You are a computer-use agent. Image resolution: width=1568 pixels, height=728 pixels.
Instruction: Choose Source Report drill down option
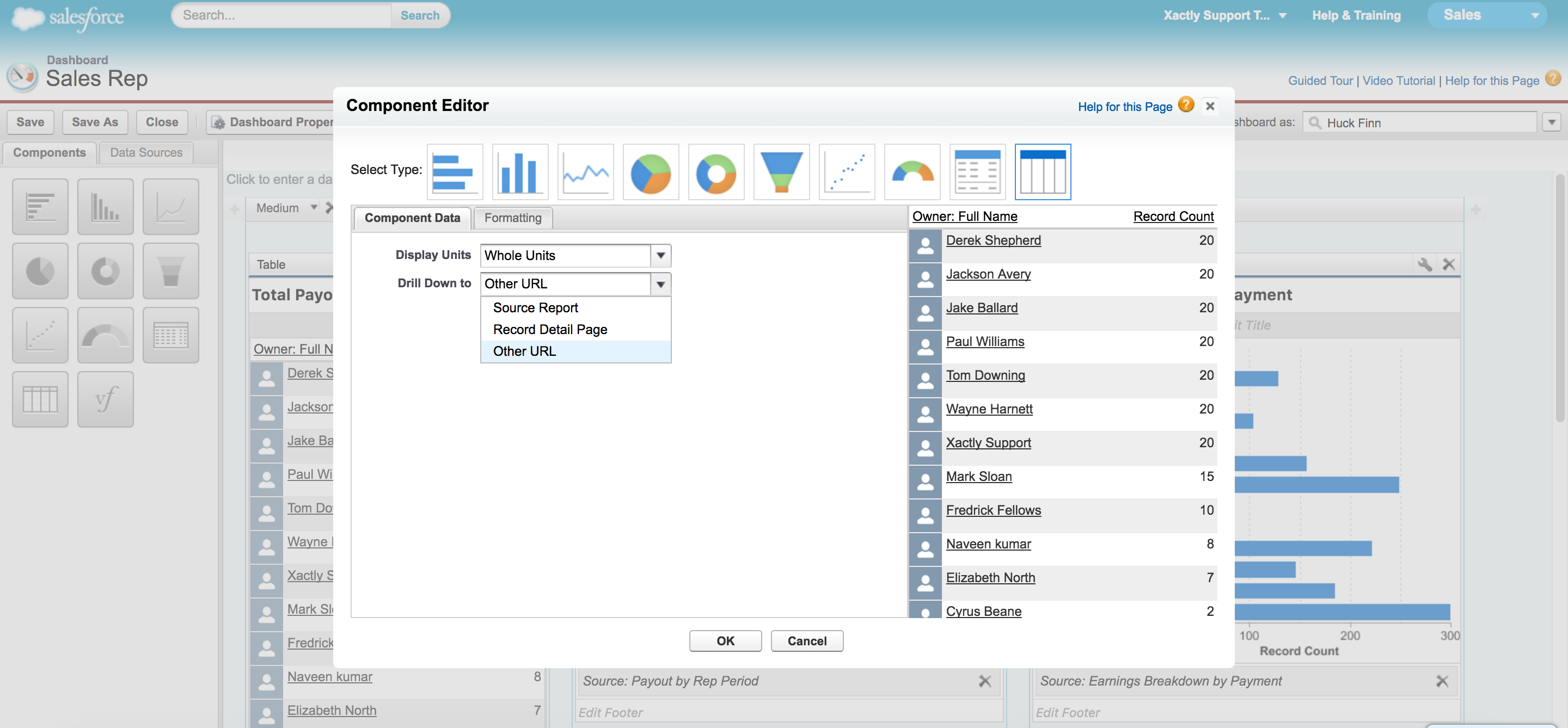(x=576, y=308)
